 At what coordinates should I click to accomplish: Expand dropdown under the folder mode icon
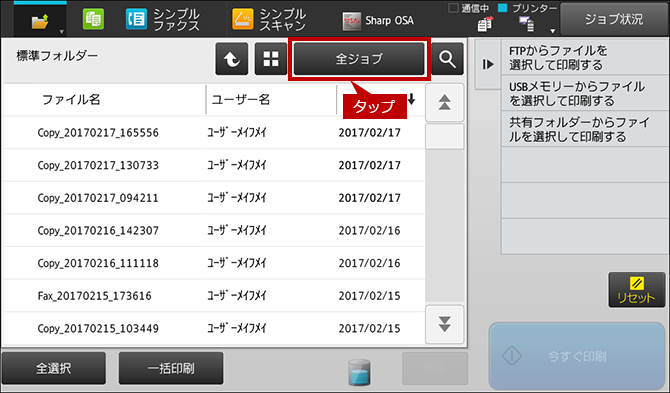click(62, 32)
